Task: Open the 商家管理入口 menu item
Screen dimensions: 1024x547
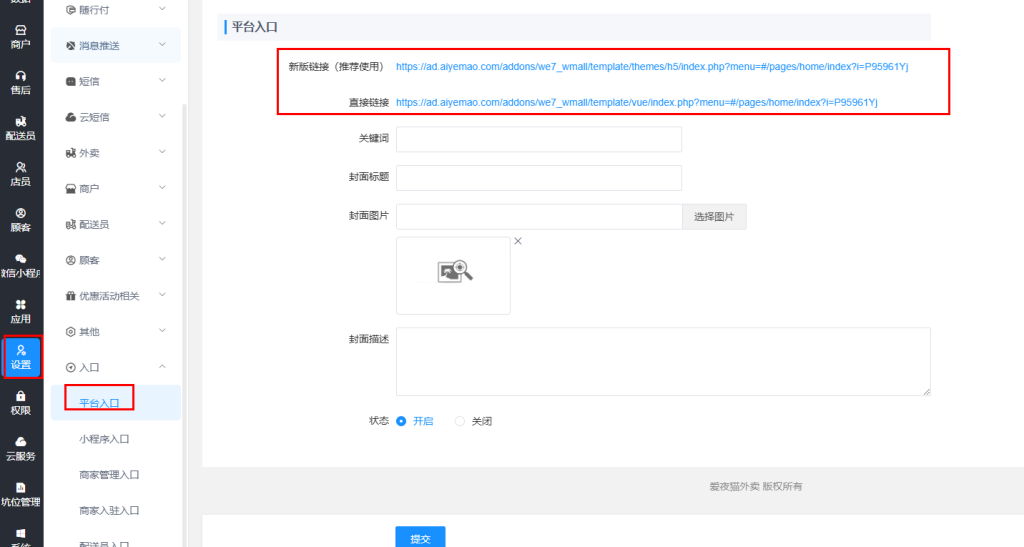Action: click(109, 475)
